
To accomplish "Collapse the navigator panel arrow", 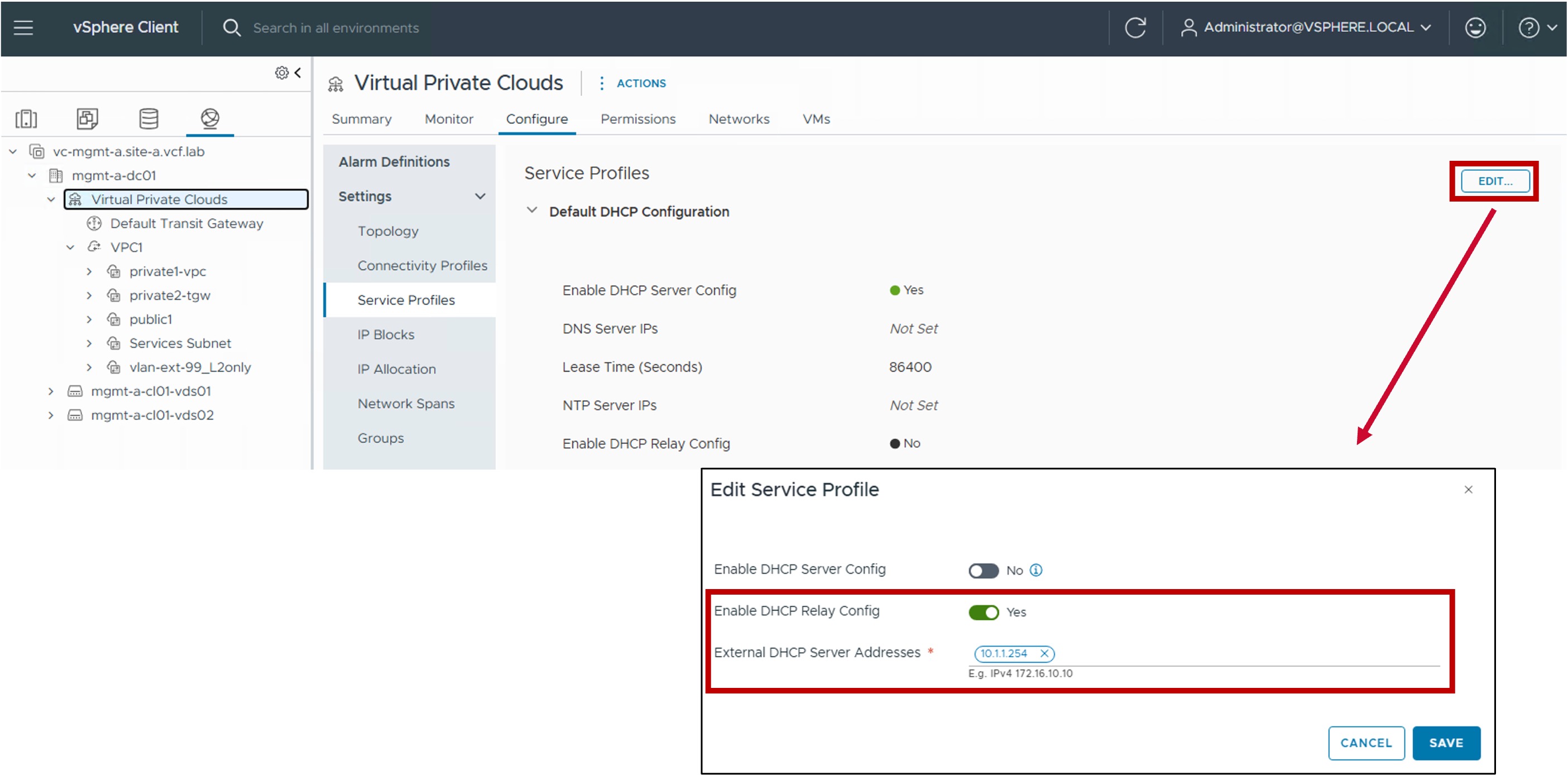I will (x=298, y=73).
